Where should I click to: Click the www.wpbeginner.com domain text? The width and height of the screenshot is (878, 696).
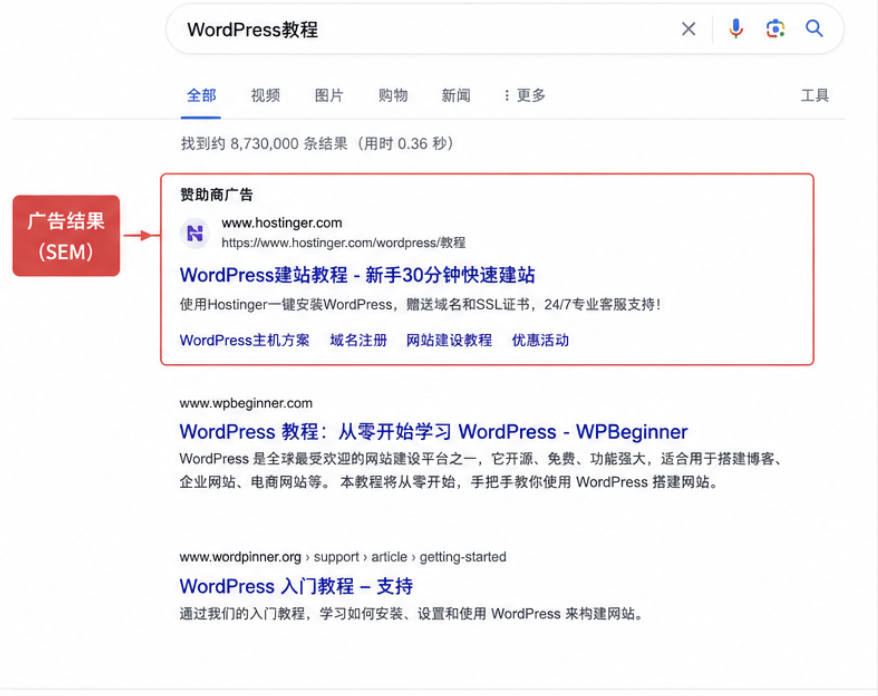coord(246,403)
